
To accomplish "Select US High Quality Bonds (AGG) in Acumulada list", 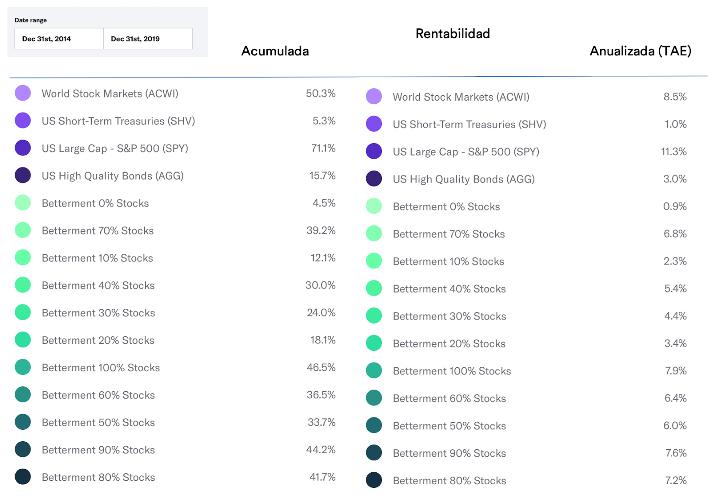I will pyautogui.click(x=112, y=176).
